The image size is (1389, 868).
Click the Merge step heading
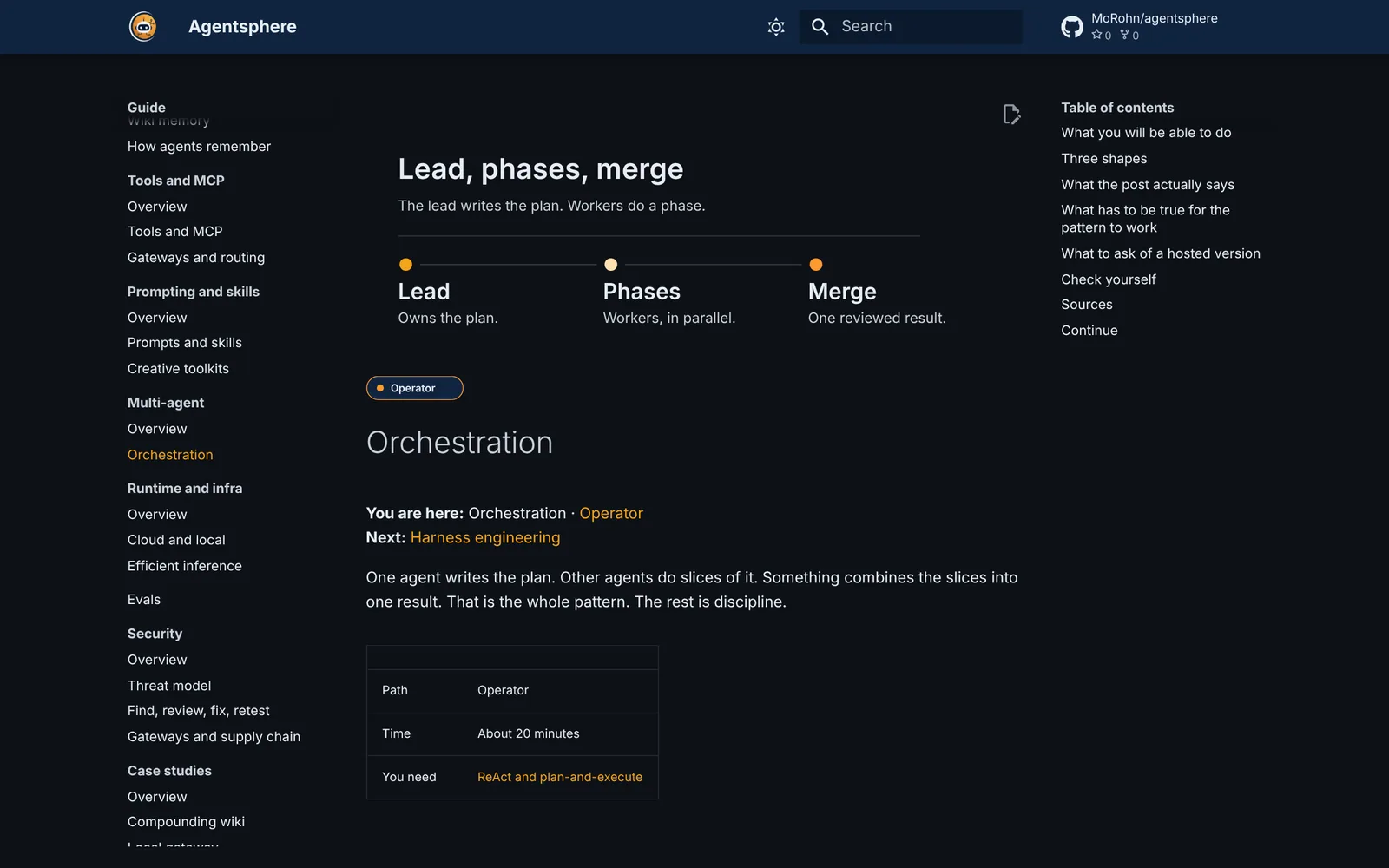[x=842, y=292]
